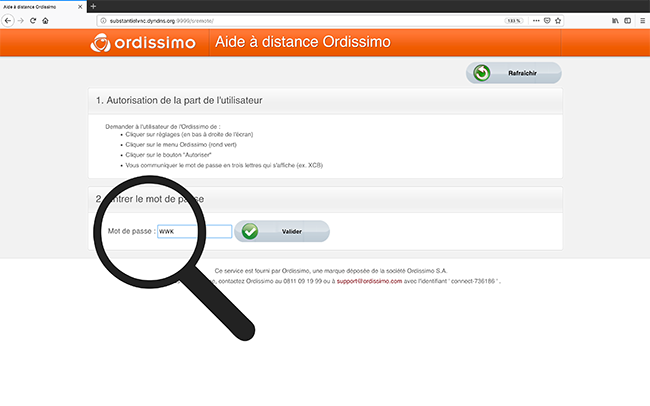This screenshot has height=406, width=650.
Task: Click the Mot de passe input field
Action: 194,231
